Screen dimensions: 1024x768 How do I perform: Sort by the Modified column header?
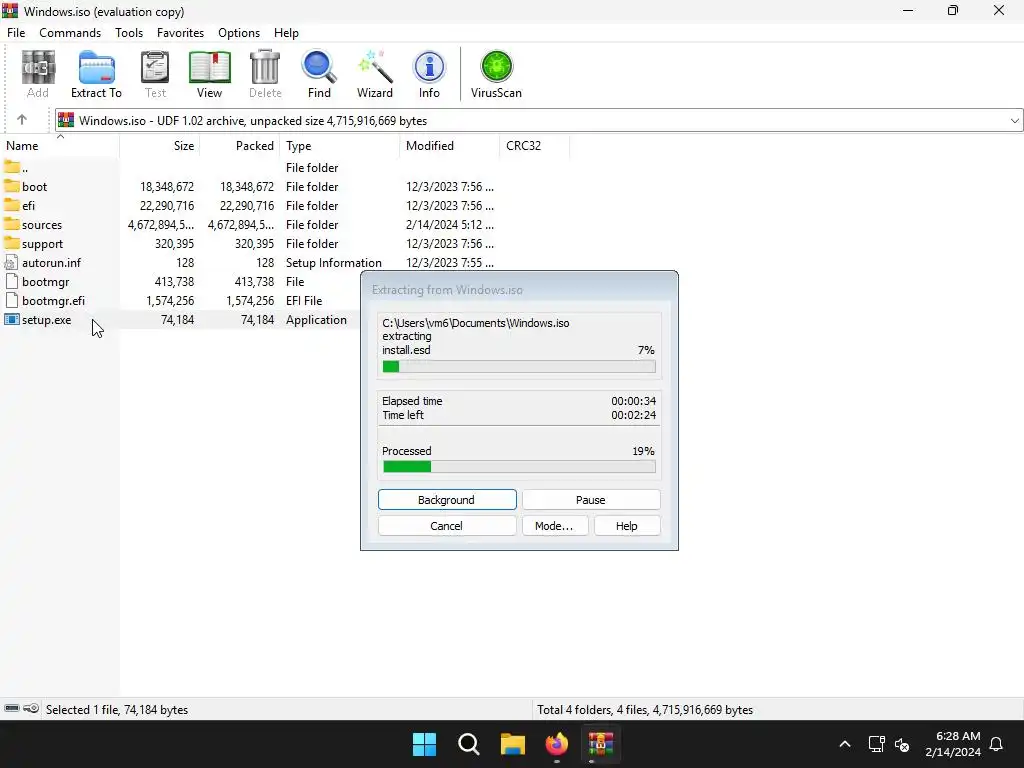click(449, 146)
